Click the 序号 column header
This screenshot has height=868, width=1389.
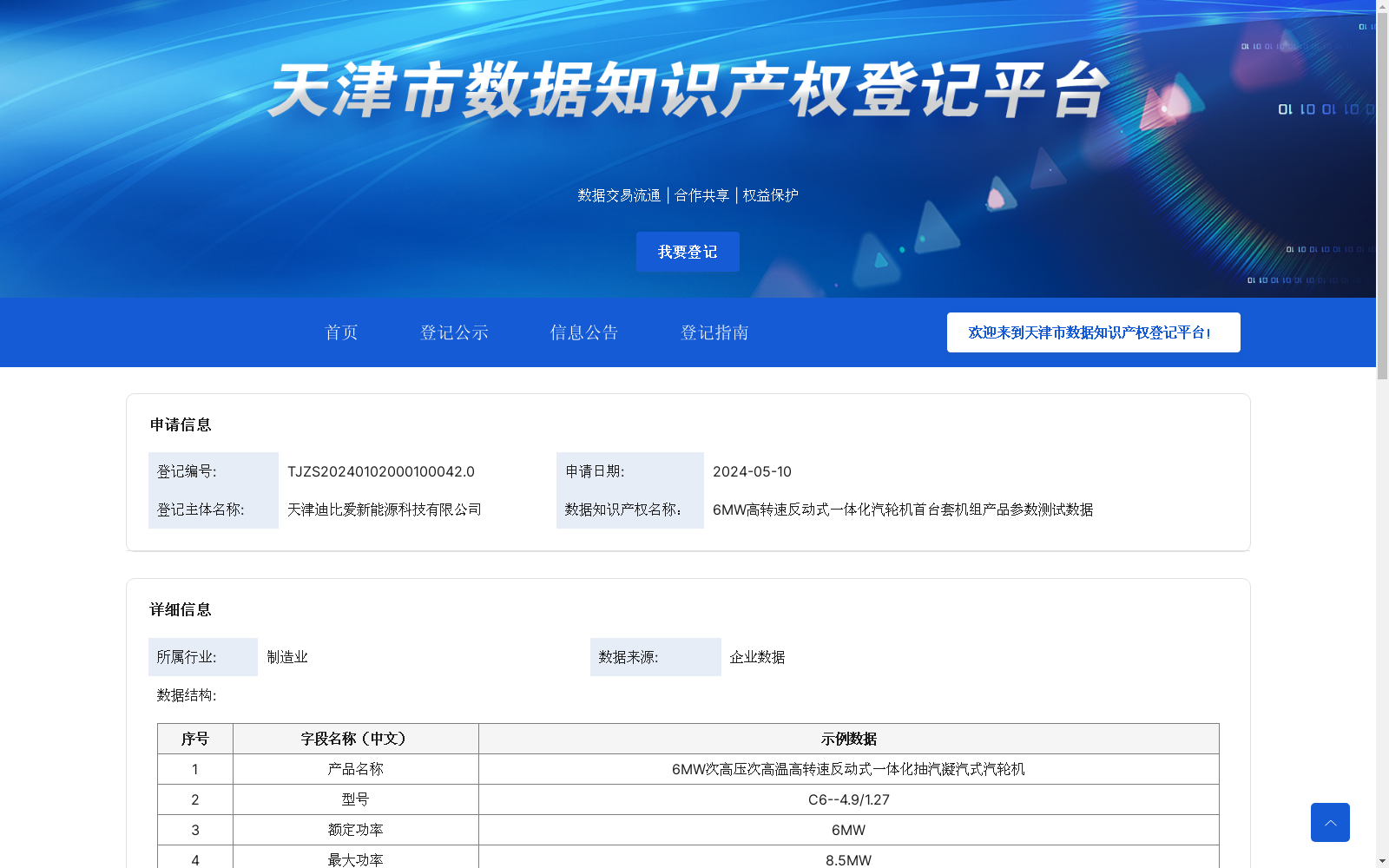click(195, 739)
